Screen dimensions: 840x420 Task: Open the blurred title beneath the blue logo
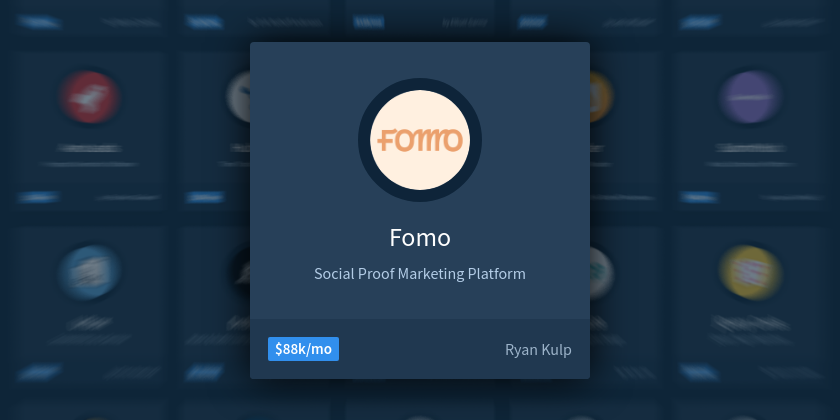coord(89,322)
